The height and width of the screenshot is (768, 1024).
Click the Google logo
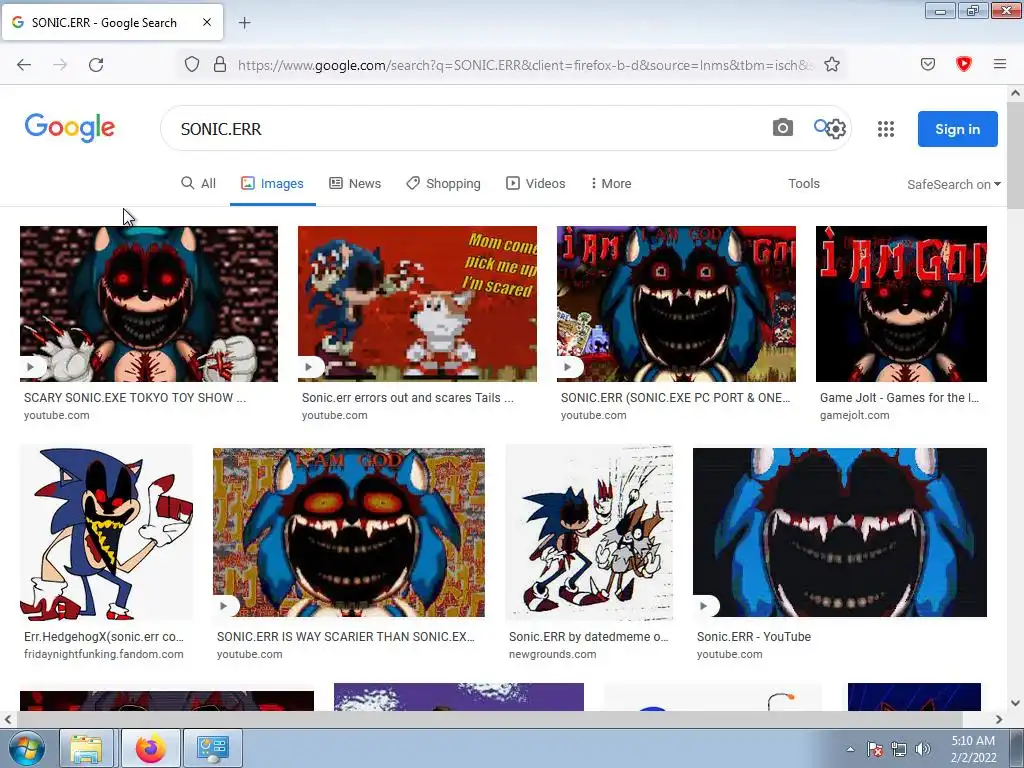(x=70, y=127)
